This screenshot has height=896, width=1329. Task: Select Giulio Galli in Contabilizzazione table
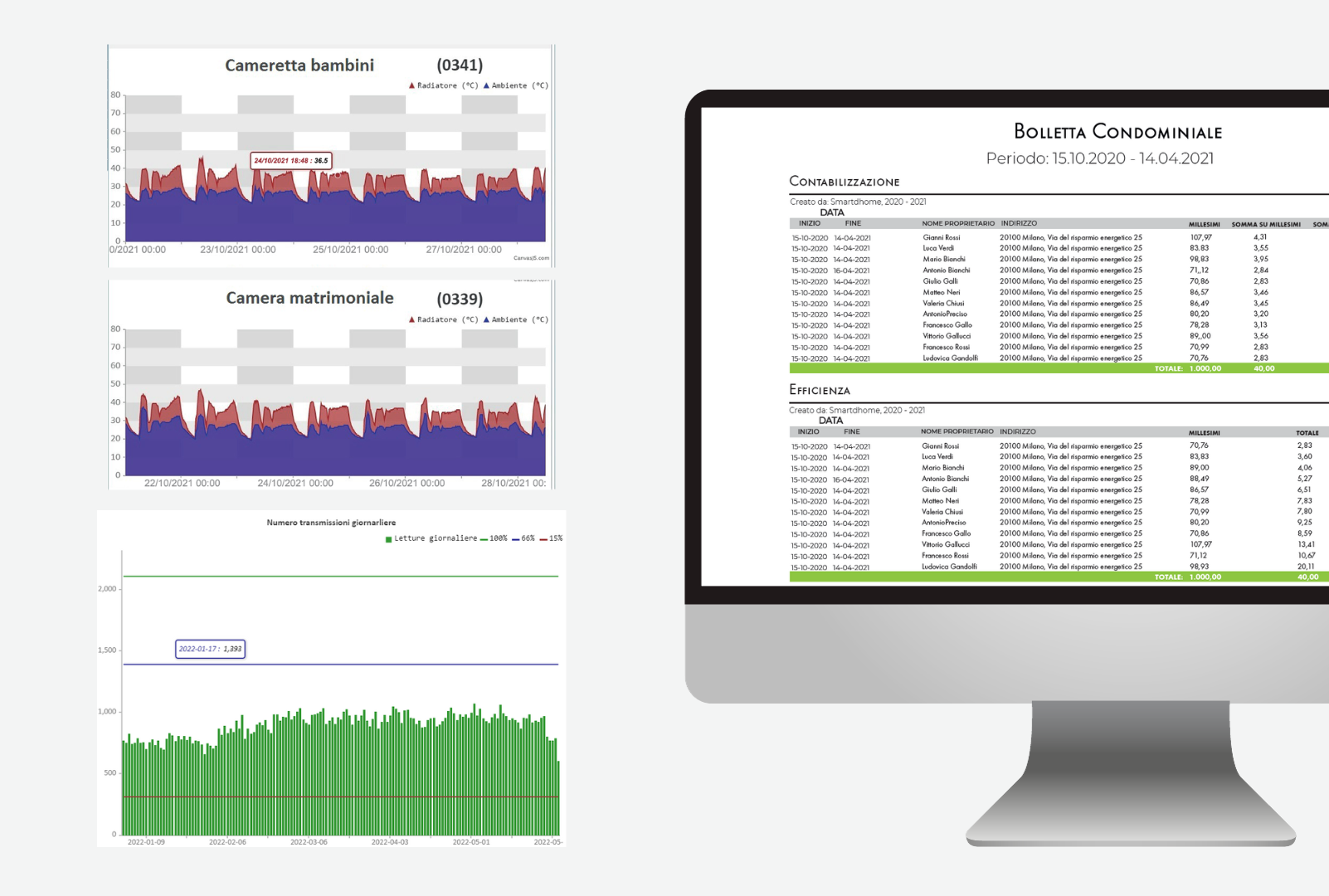940,281
